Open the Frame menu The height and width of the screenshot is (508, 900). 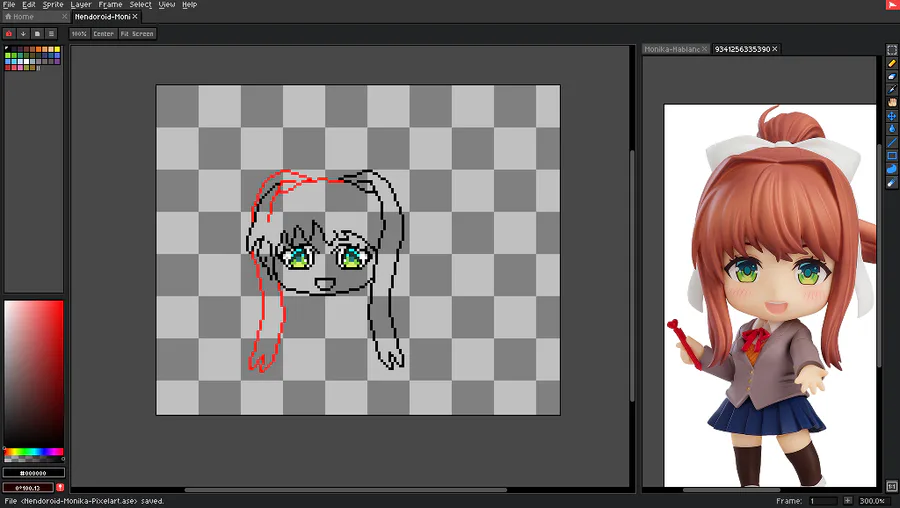pyautogui.click(x=110, y=5)
